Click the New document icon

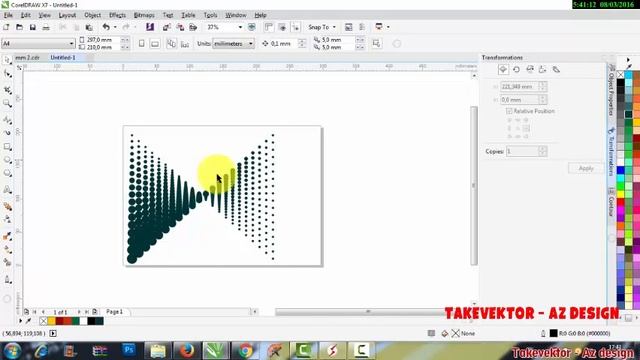[x=6, y=27]
